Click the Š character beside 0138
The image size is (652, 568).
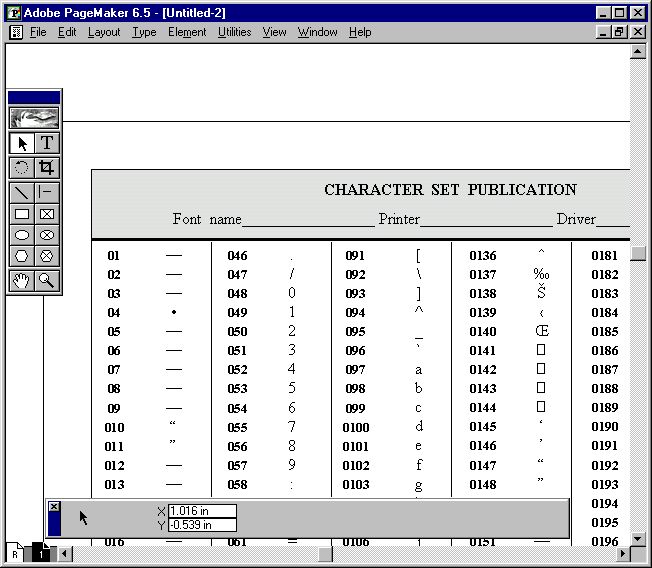pyautogui.click(x=541, y=292)
